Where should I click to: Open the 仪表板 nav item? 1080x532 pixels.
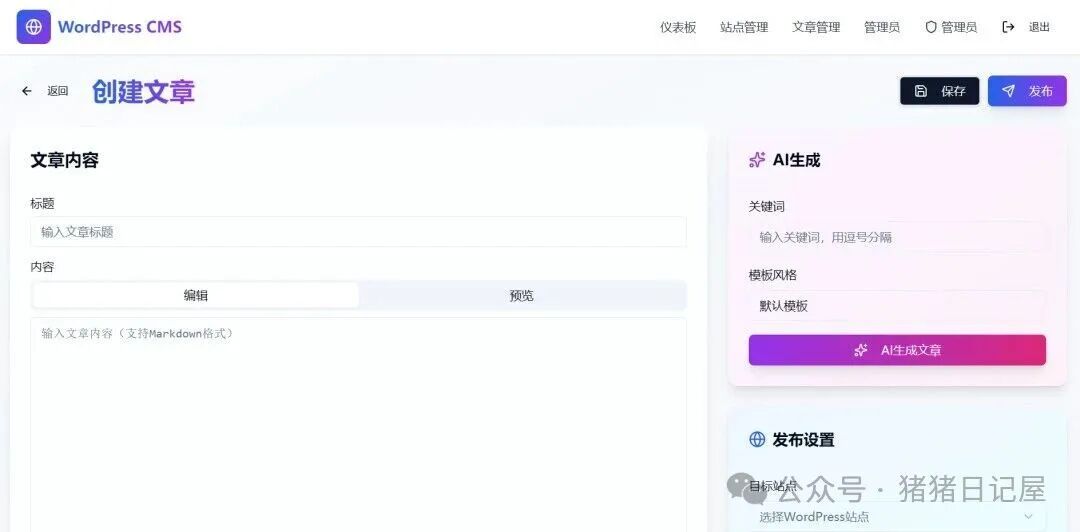(678, 28)
